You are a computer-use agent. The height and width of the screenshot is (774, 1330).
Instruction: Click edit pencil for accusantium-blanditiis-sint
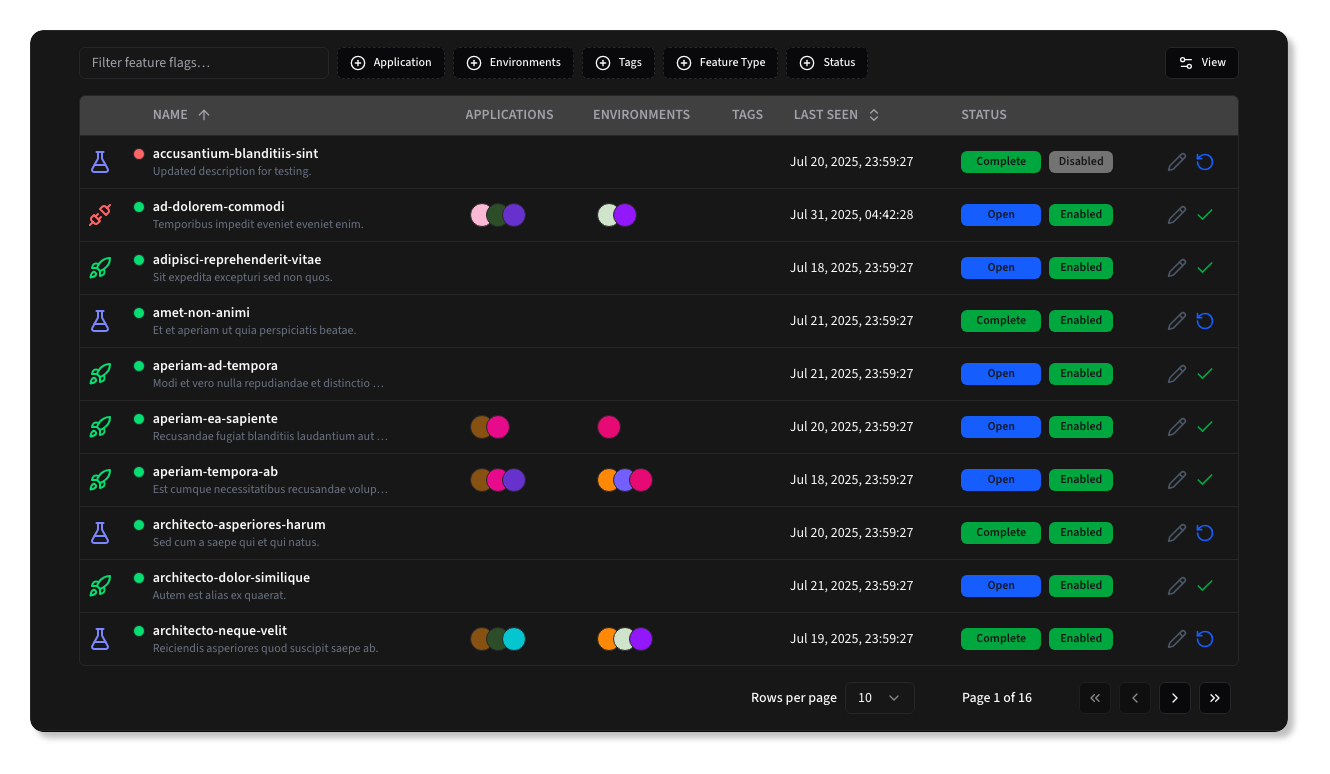tap(1177, 162)
